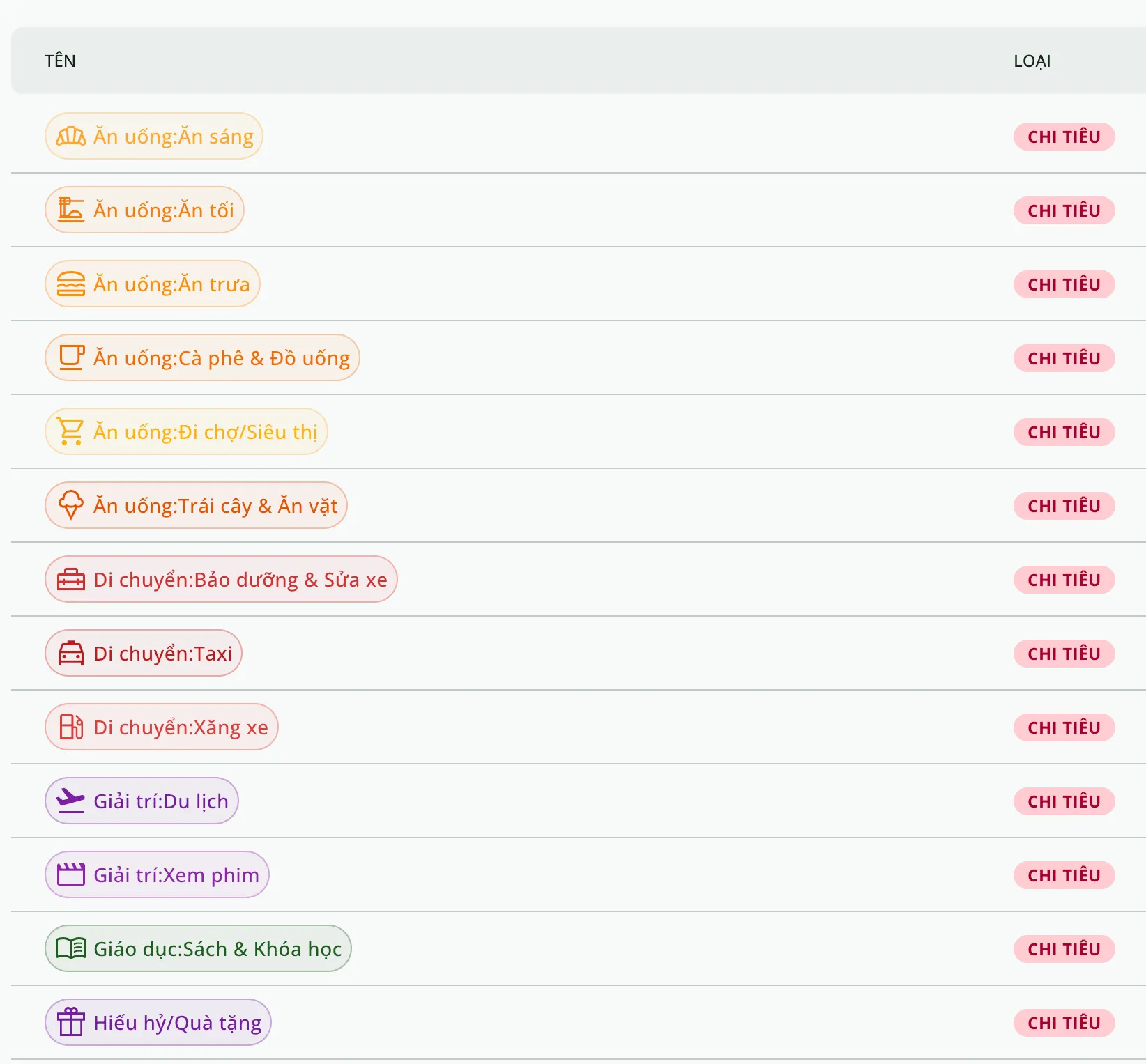Viewport: 1146px width, 1064px height.
Task: Click the clapperboard icon for Xem phim
Action: coord(70,874)
